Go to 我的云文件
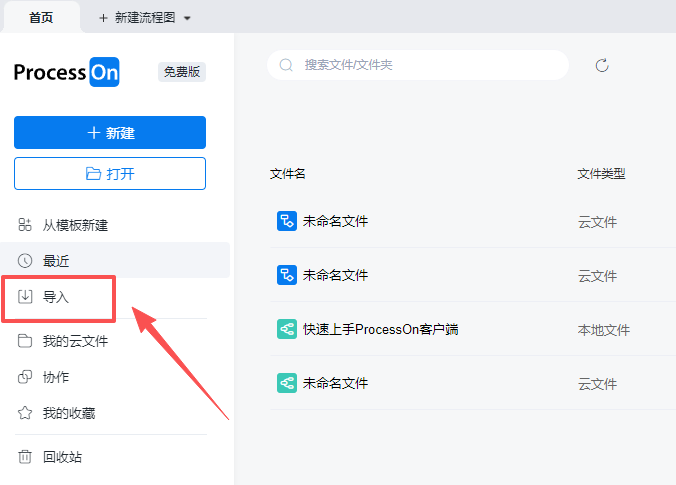 [75, 341]
